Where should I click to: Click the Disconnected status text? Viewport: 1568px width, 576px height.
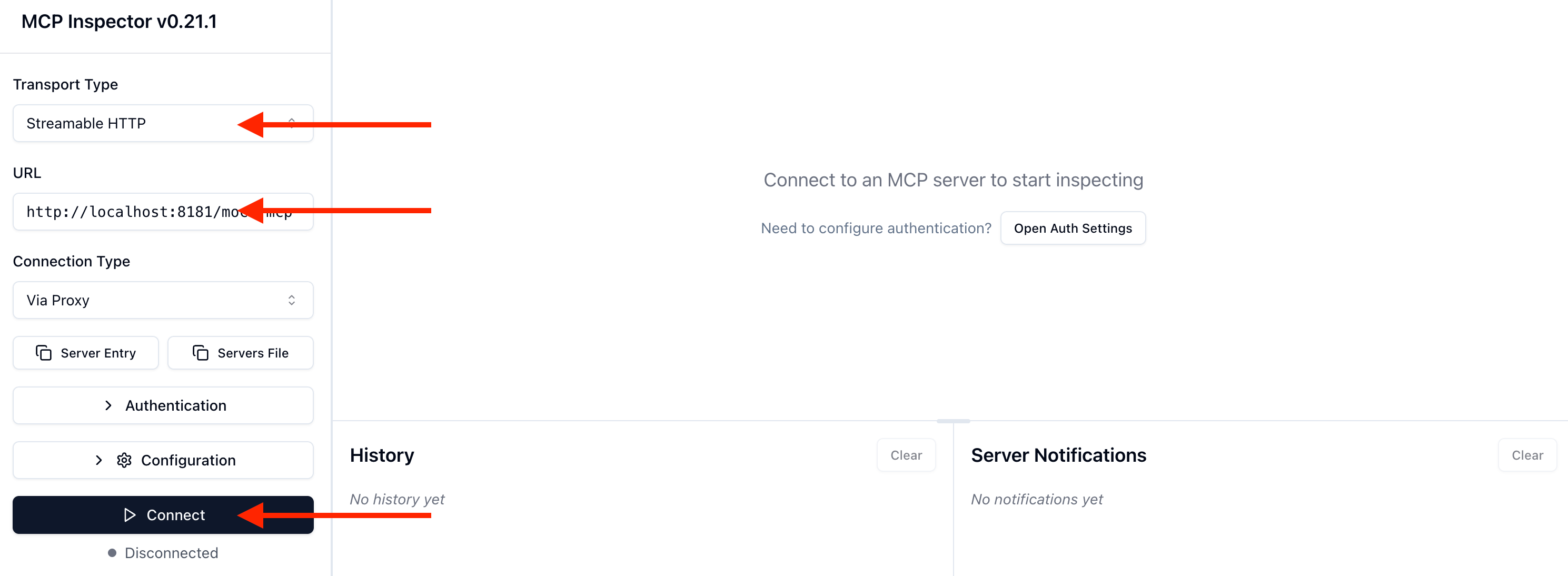click(x=171, y=553)
